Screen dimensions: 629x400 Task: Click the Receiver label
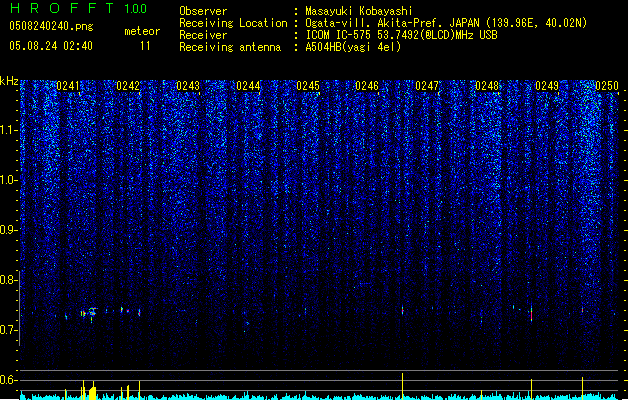coord(203,35)
